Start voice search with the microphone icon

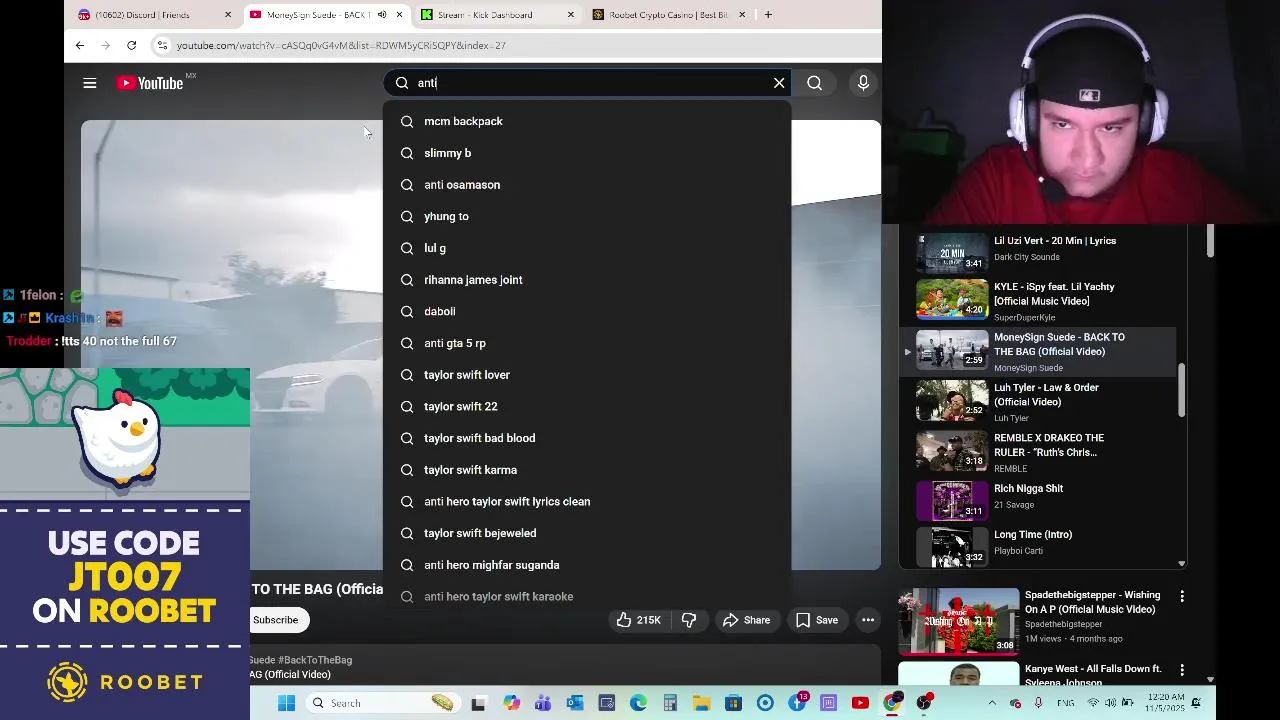coord(863,83)
